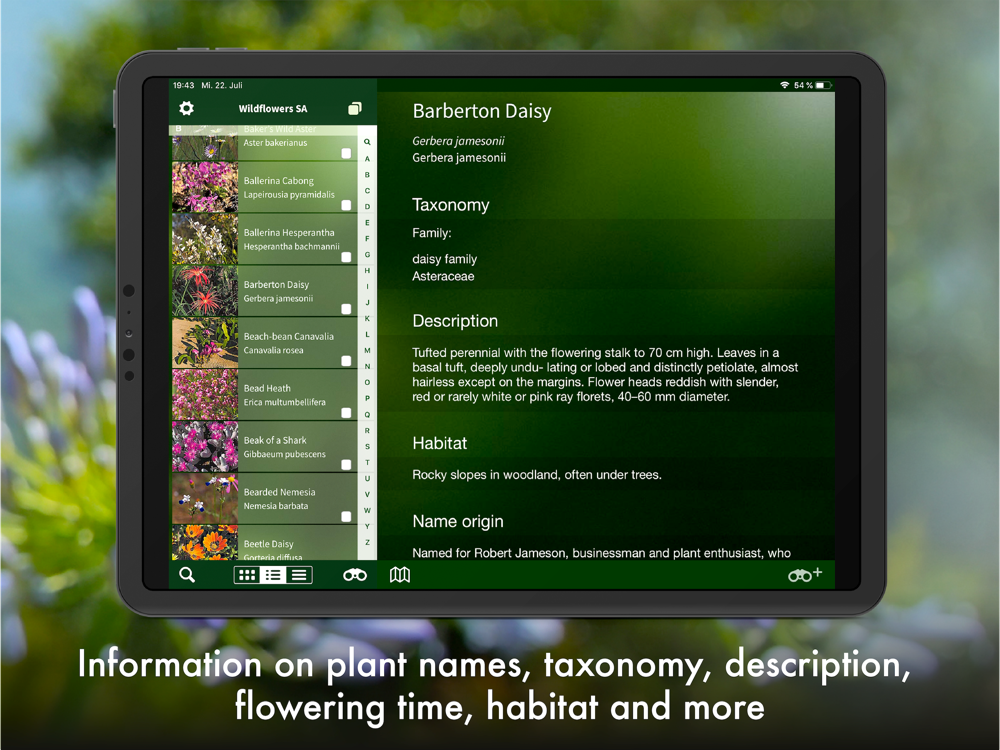Jump to letter P in index
1000x750 pixels.
click(x=367, y=398)
